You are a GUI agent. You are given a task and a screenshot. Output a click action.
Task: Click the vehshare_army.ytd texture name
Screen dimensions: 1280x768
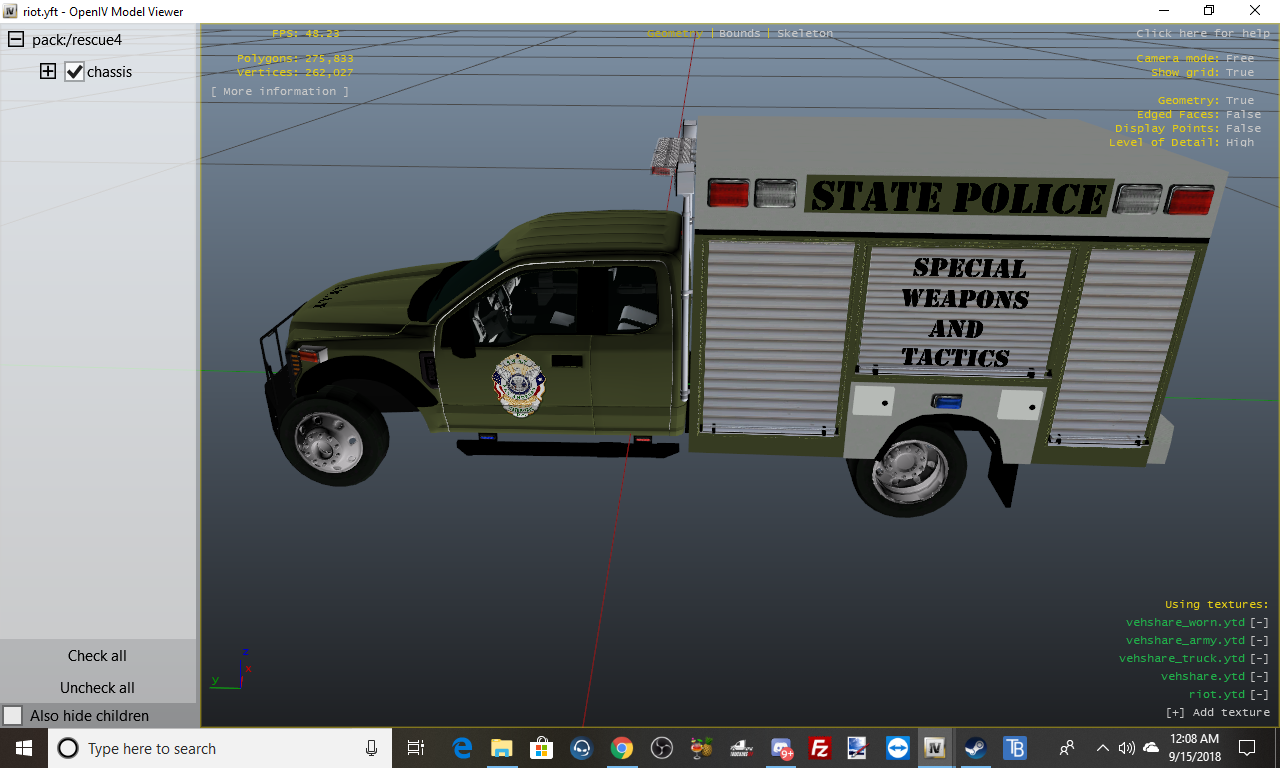[1185, 641]
